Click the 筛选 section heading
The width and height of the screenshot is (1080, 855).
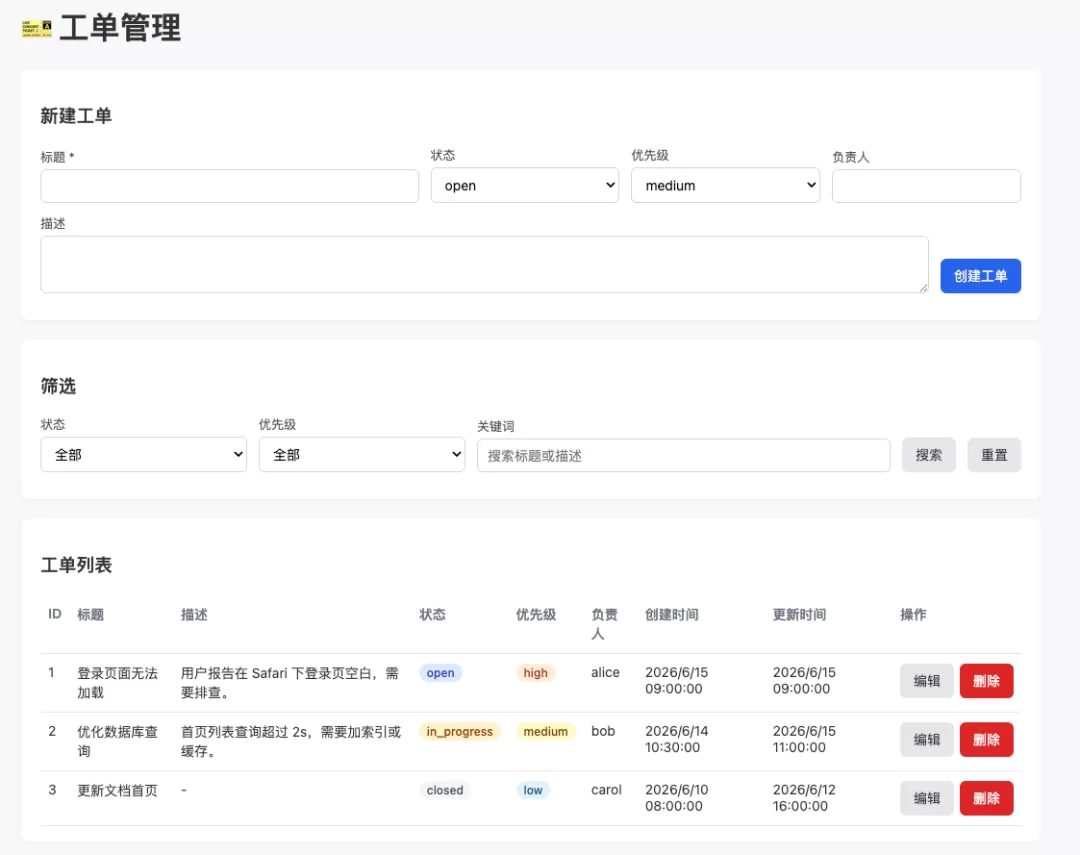pyautogui.click(x=59, y=386)
